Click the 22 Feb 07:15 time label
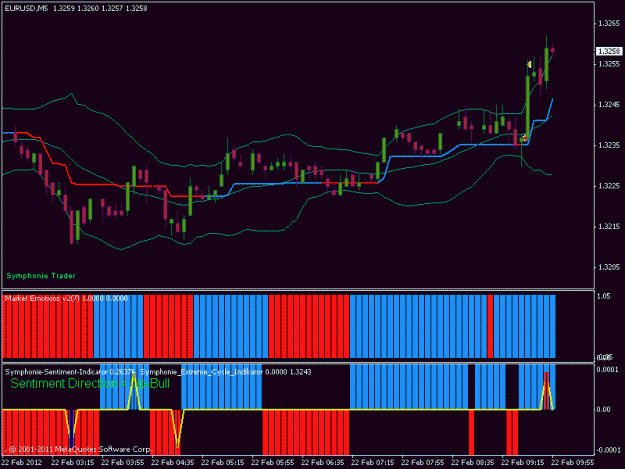625x469 pixels. [373, 462]
